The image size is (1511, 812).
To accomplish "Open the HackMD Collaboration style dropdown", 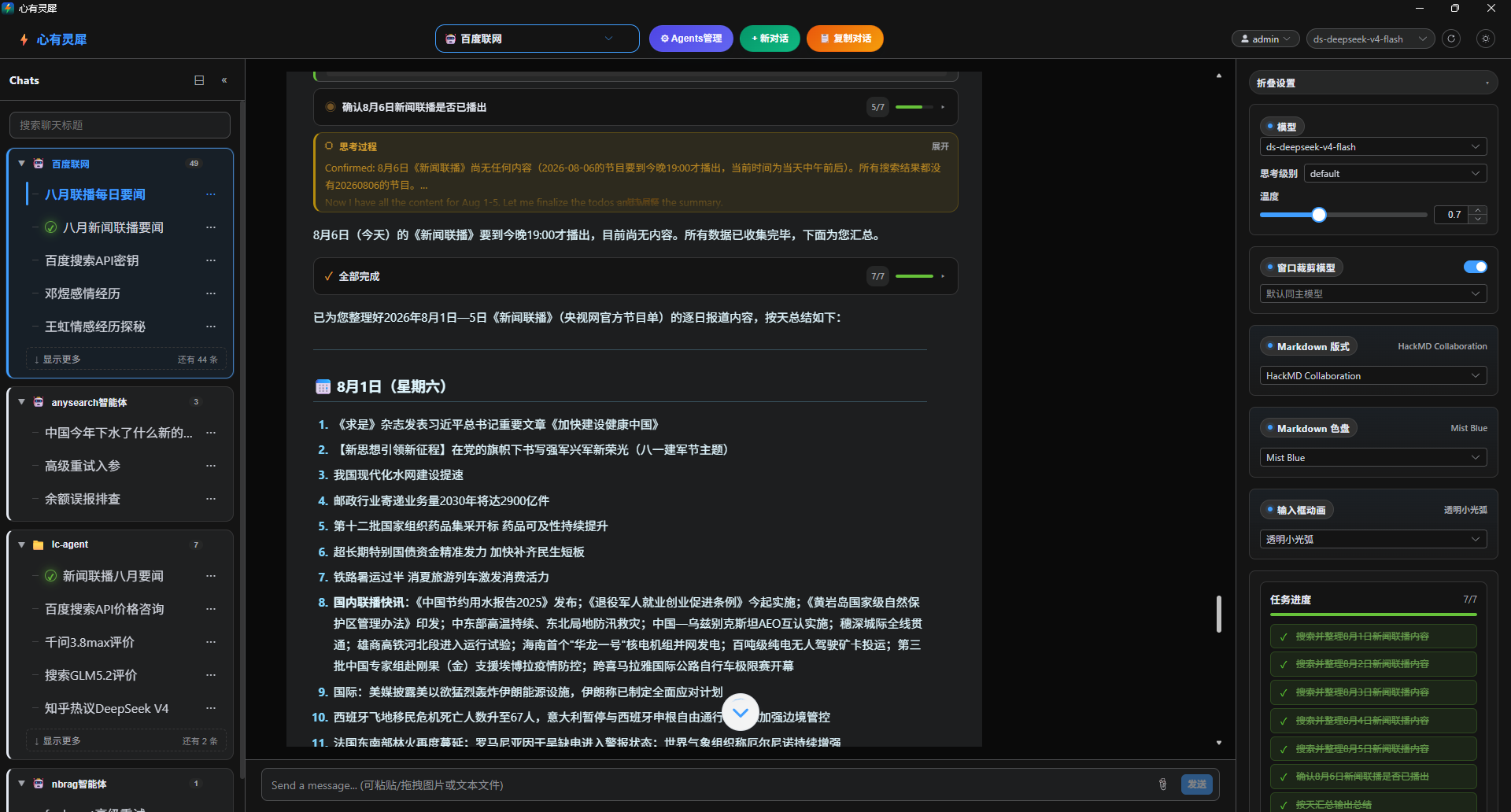I will tap(1373, 376).
